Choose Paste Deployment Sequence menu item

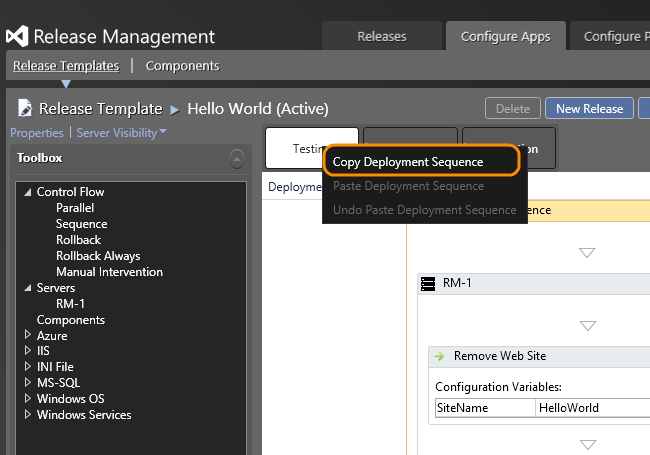point(425,186)
